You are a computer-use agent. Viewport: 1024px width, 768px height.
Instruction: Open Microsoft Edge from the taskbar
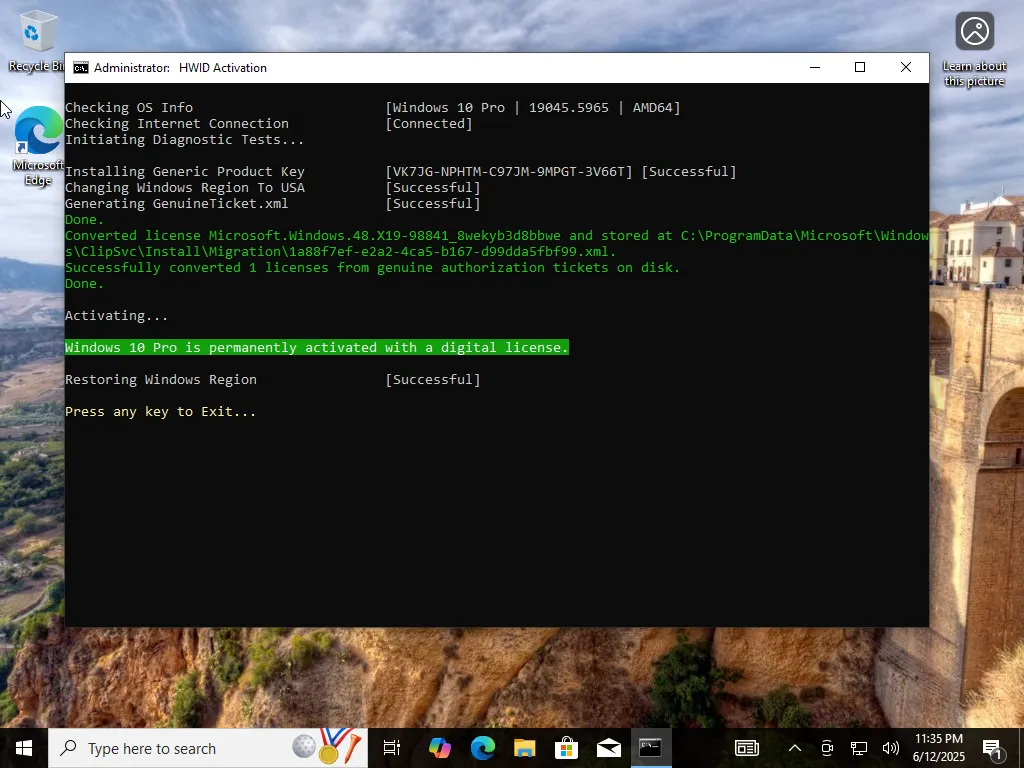483,748
